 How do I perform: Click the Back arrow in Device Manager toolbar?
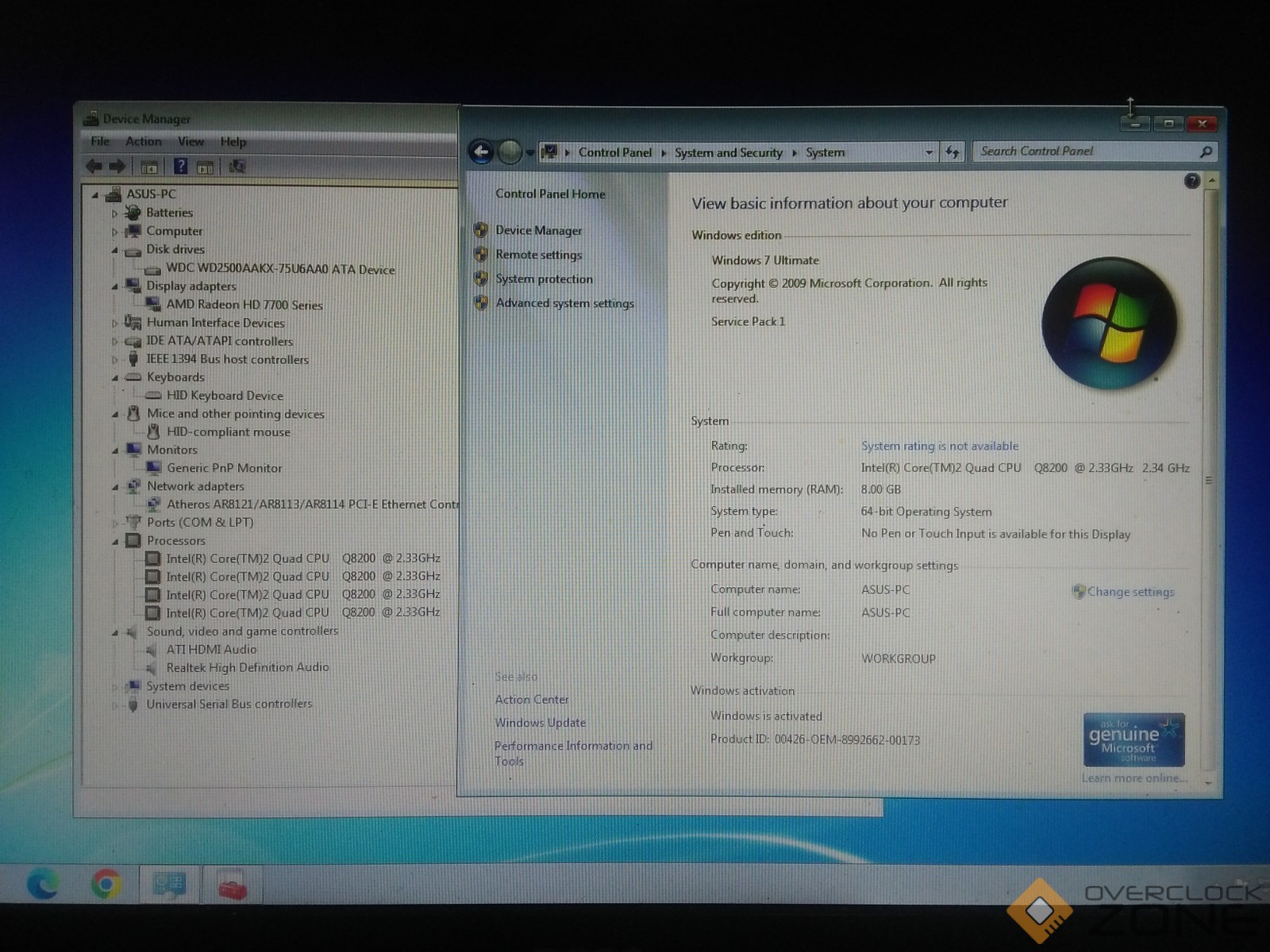94,166
